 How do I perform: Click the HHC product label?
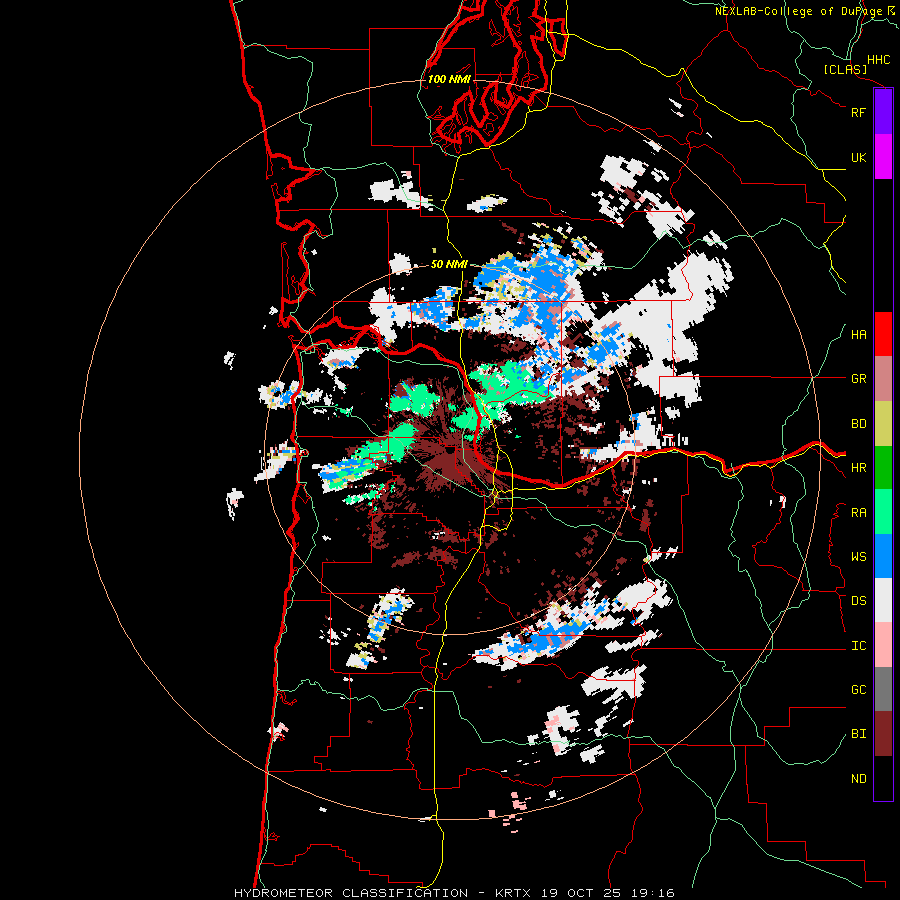879,60
